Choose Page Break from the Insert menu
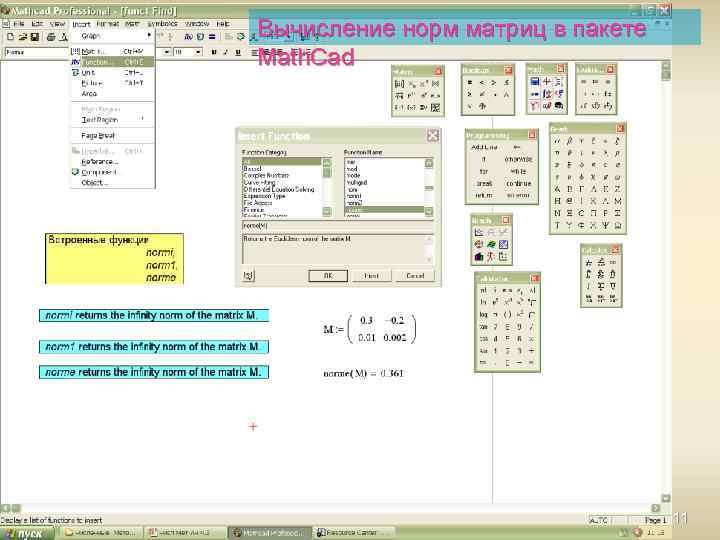Image resolution: width=720 pixels, height=540 pixels. coord(113,136)
